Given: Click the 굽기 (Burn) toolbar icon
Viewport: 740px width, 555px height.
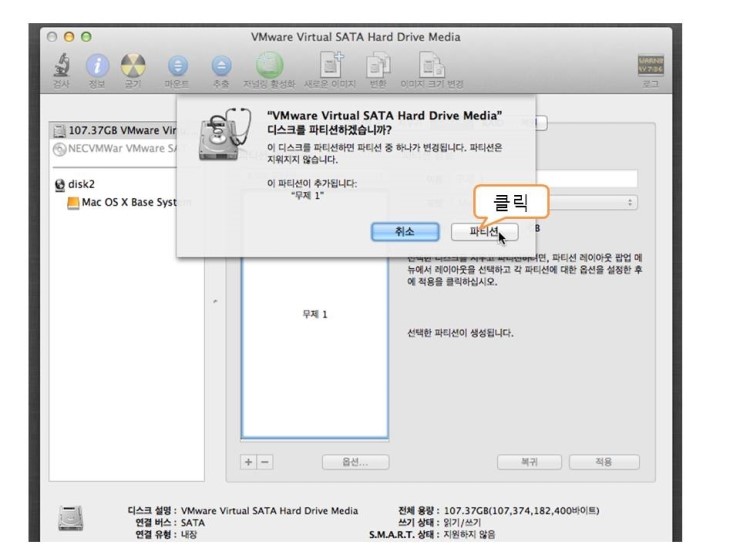Looking at the screenshot, I should (133, 66).
